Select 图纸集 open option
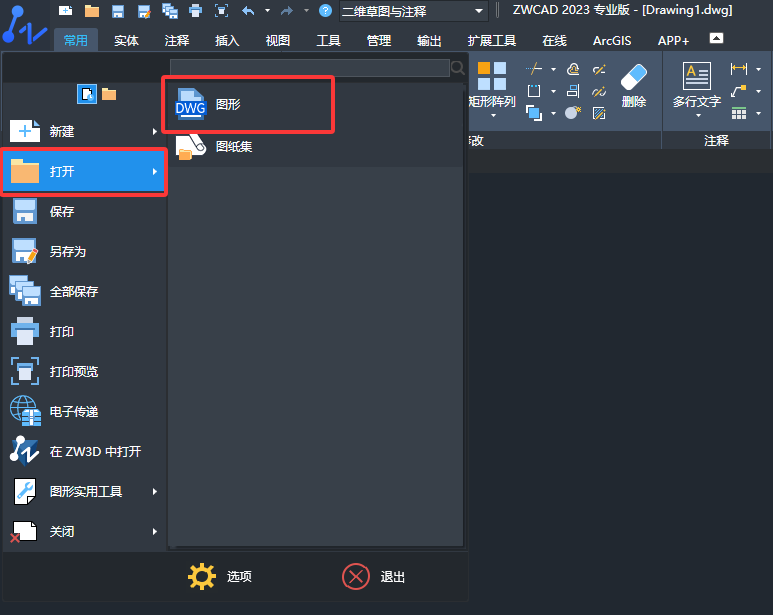 (316, 146)
